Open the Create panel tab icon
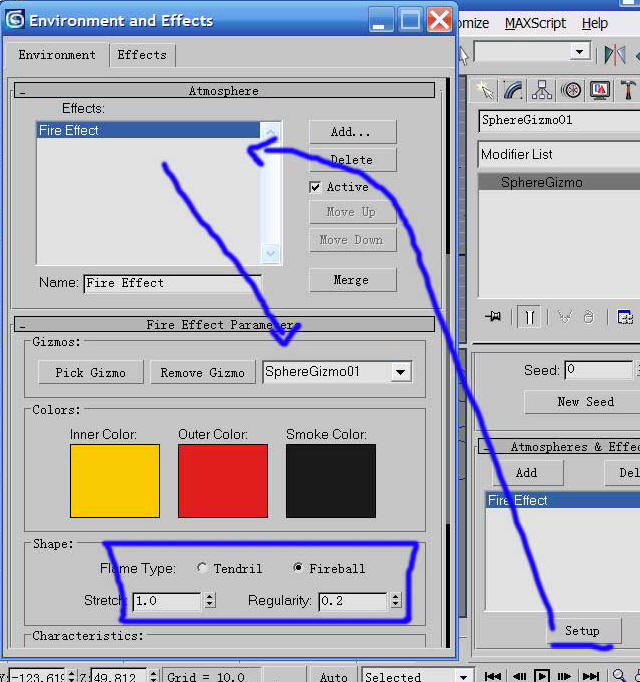 pyautogui.click(x=484, y=90)
